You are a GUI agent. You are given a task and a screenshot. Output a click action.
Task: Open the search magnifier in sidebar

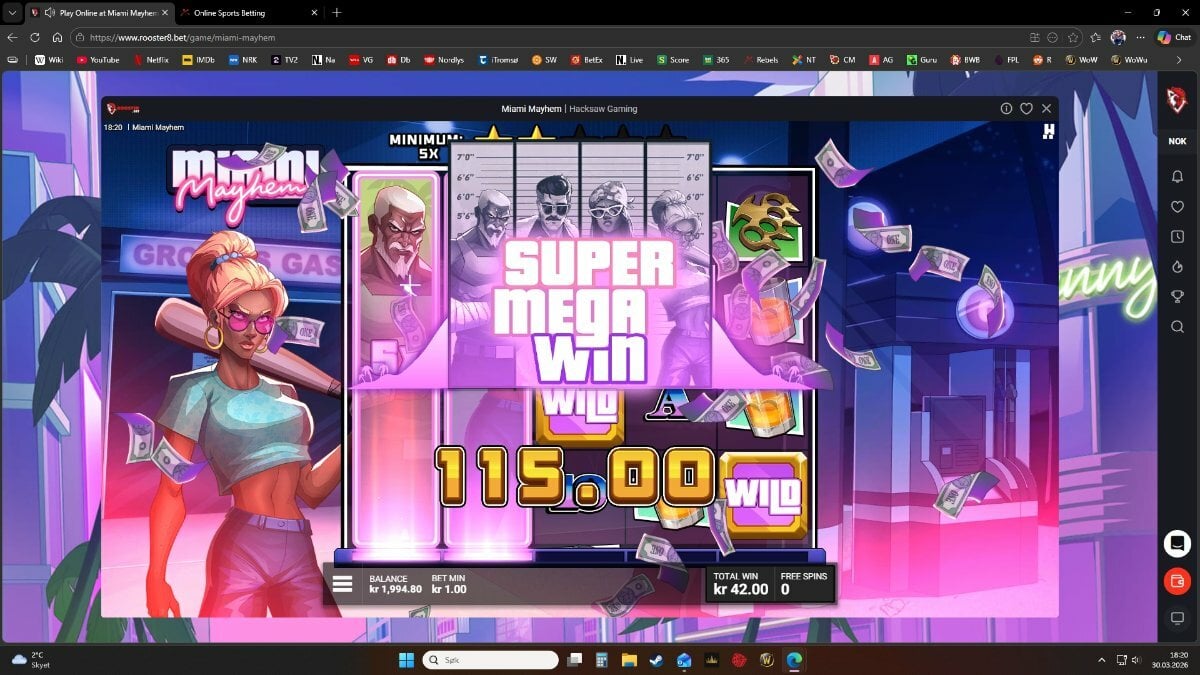point(1177,326)
